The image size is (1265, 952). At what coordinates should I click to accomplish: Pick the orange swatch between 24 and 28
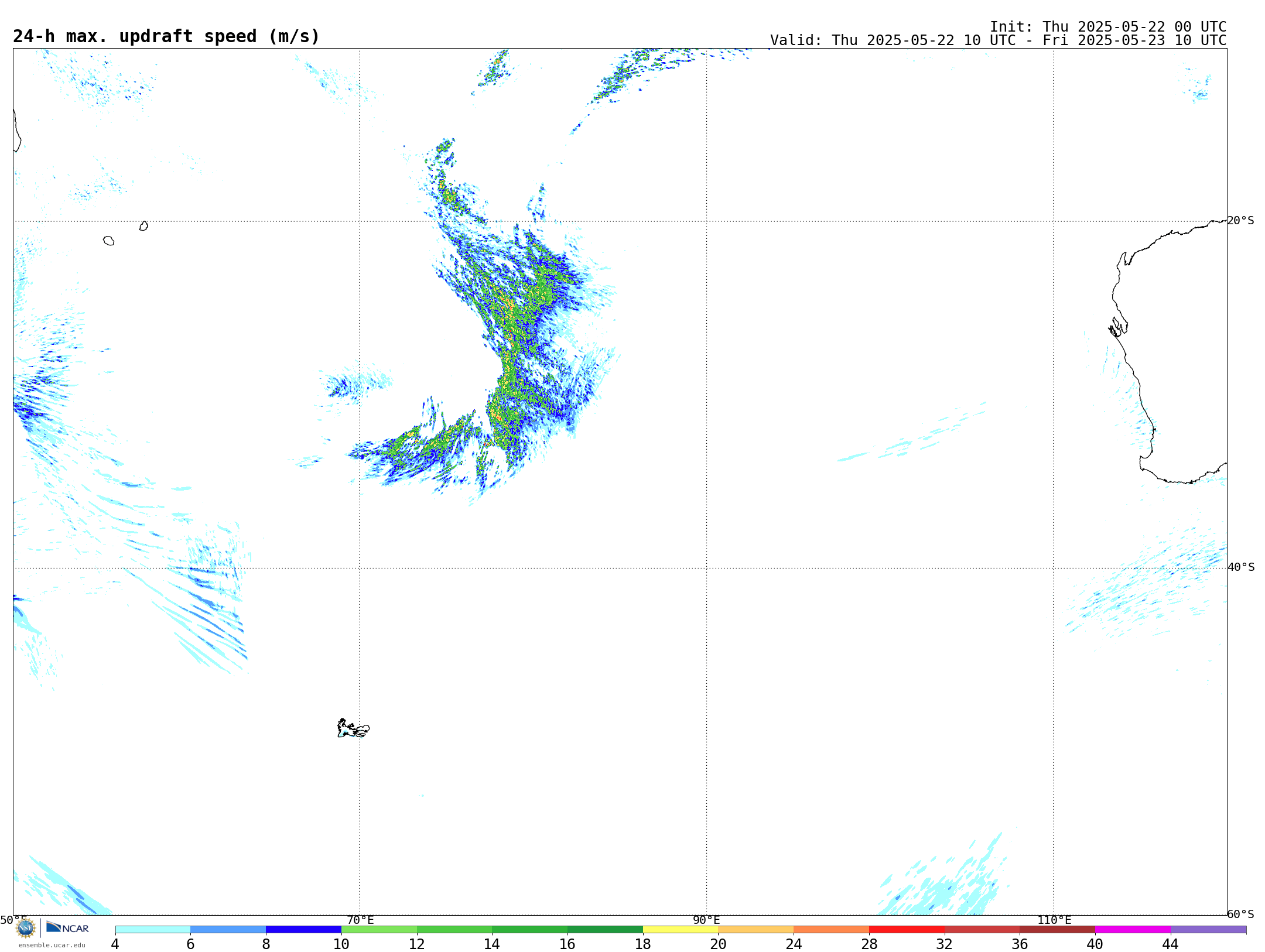tap(831, 930)
